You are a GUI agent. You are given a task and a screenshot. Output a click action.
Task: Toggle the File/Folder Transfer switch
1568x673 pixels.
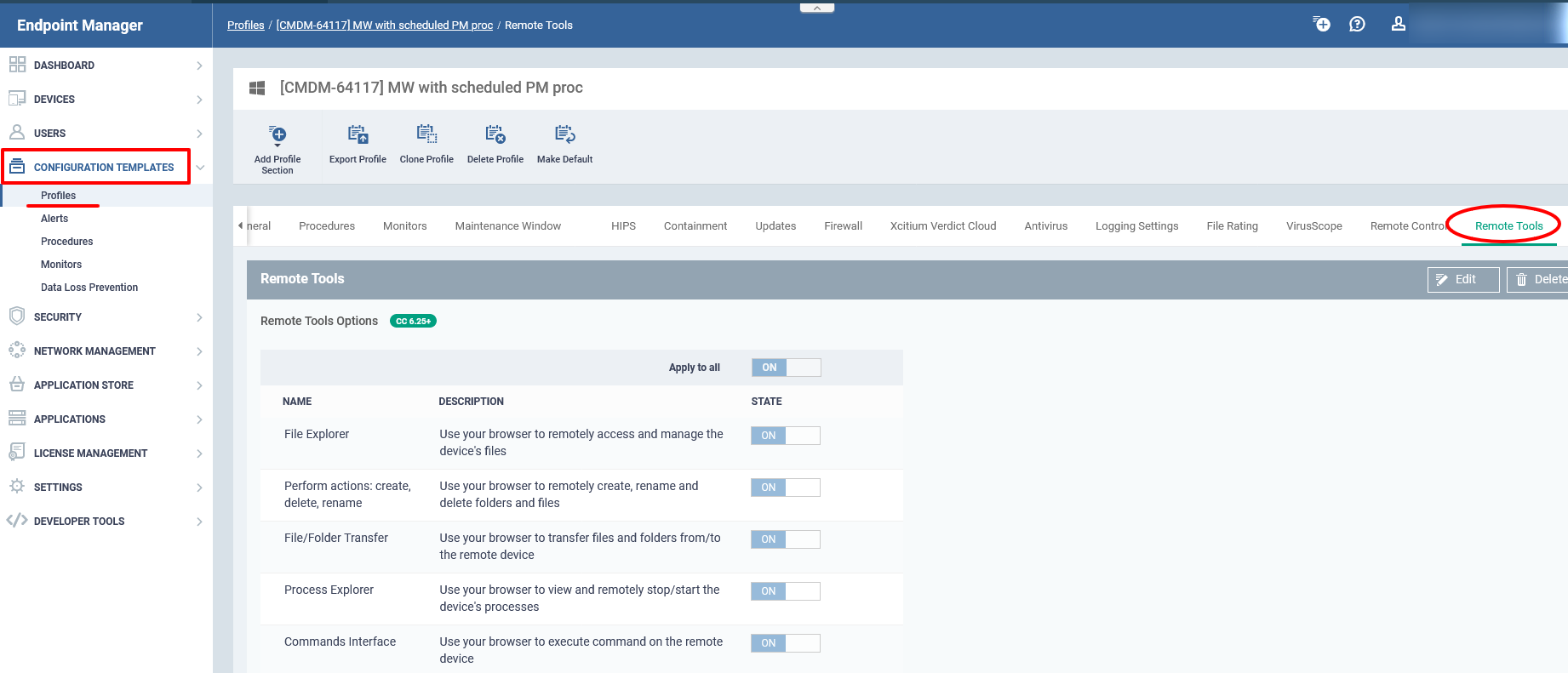pos(786,539)
